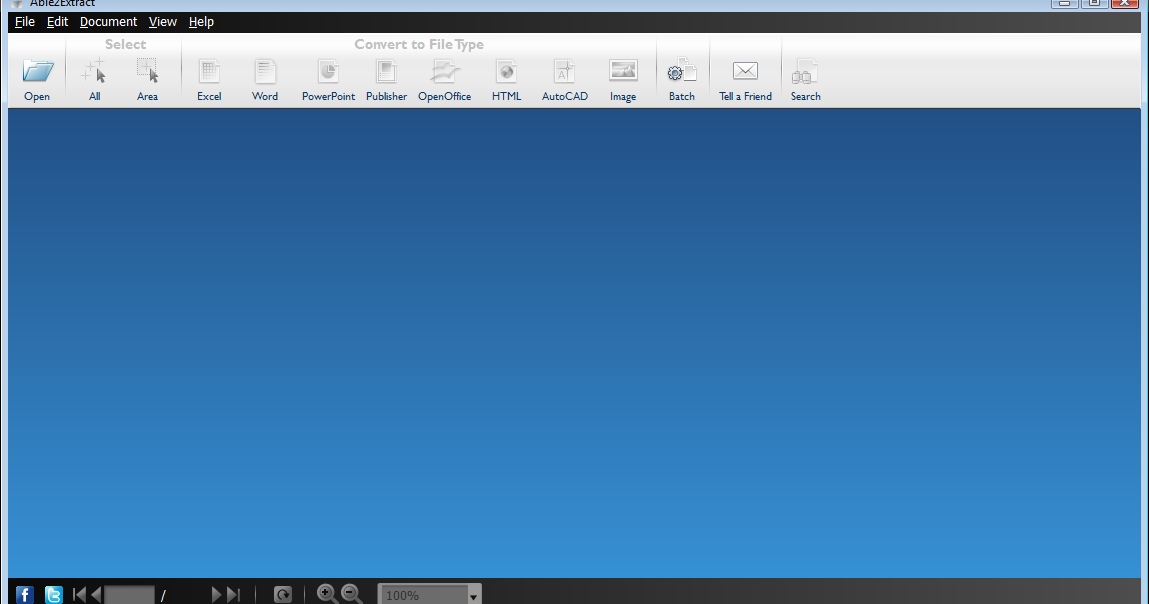The height and width of the screenshot is (604, 1149).
Task: Click the zoom in magnifier control
Action: click(325, 594)
